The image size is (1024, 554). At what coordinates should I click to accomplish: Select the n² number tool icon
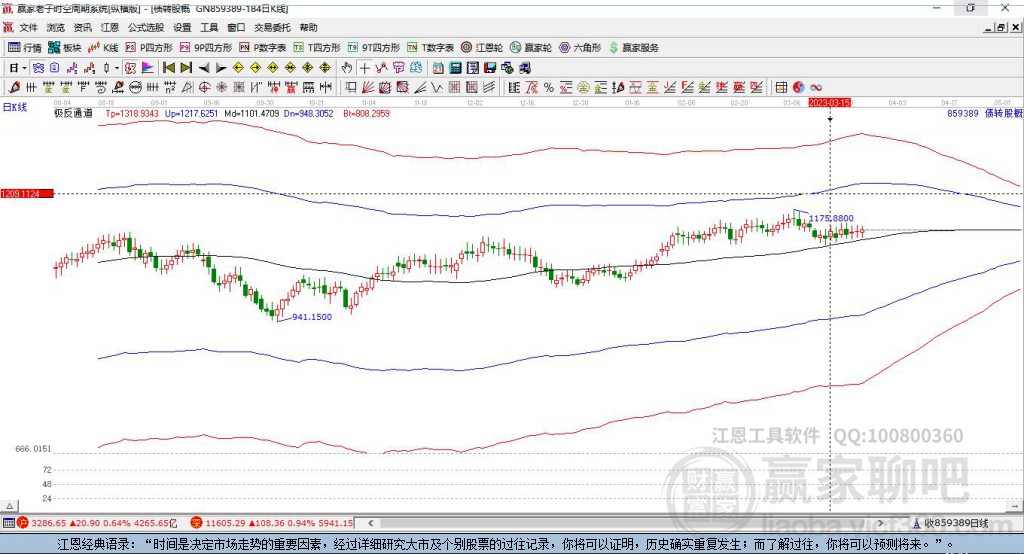[x=170, y=87]
